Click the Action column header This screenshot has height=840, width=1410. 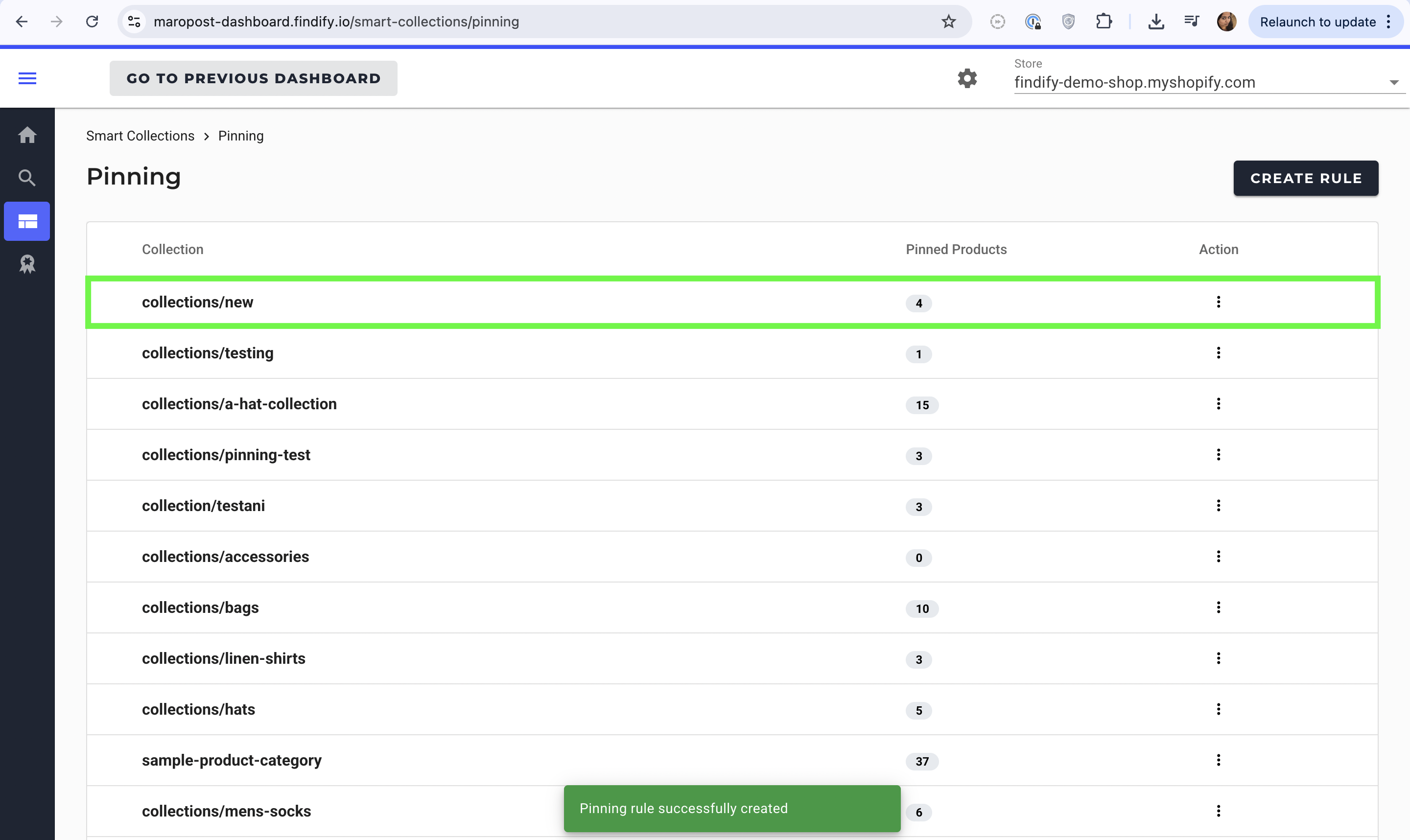coord(1218,250)
